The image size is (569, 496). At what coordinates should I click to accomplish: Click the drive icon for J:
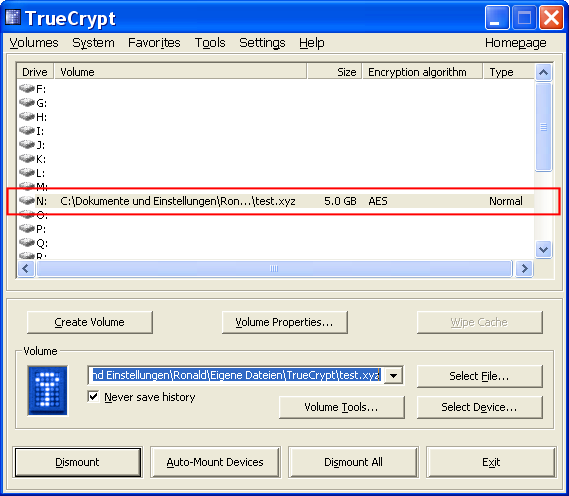click(x=27, y=144)
